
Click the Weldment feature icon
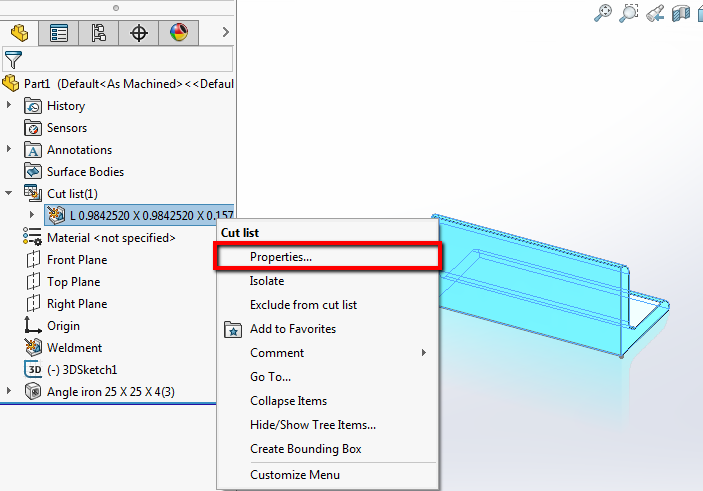coord(33,348)
